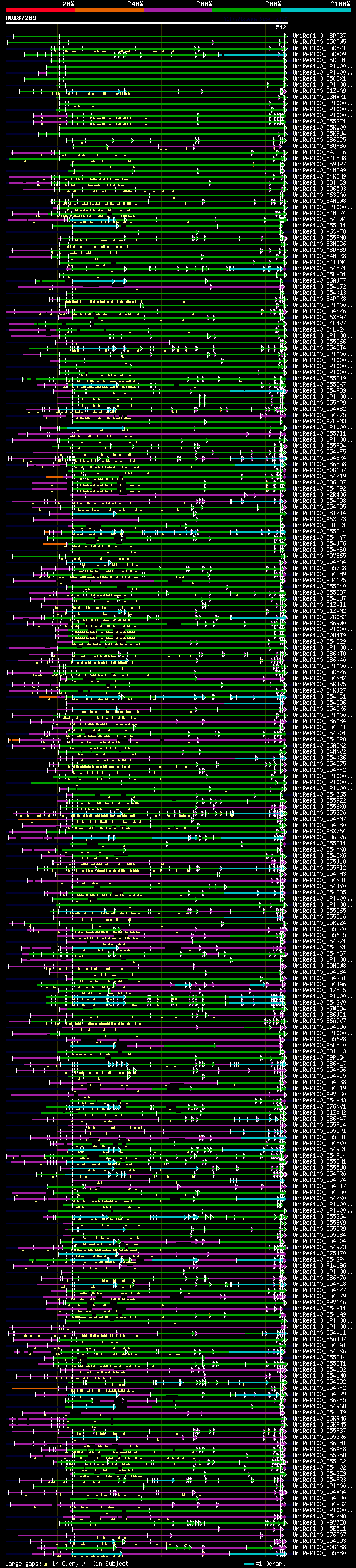Select the UniRef100_Q1ZXA9 entry
Viewport: 356px width, 1568px height.
[x=319, y=91]
